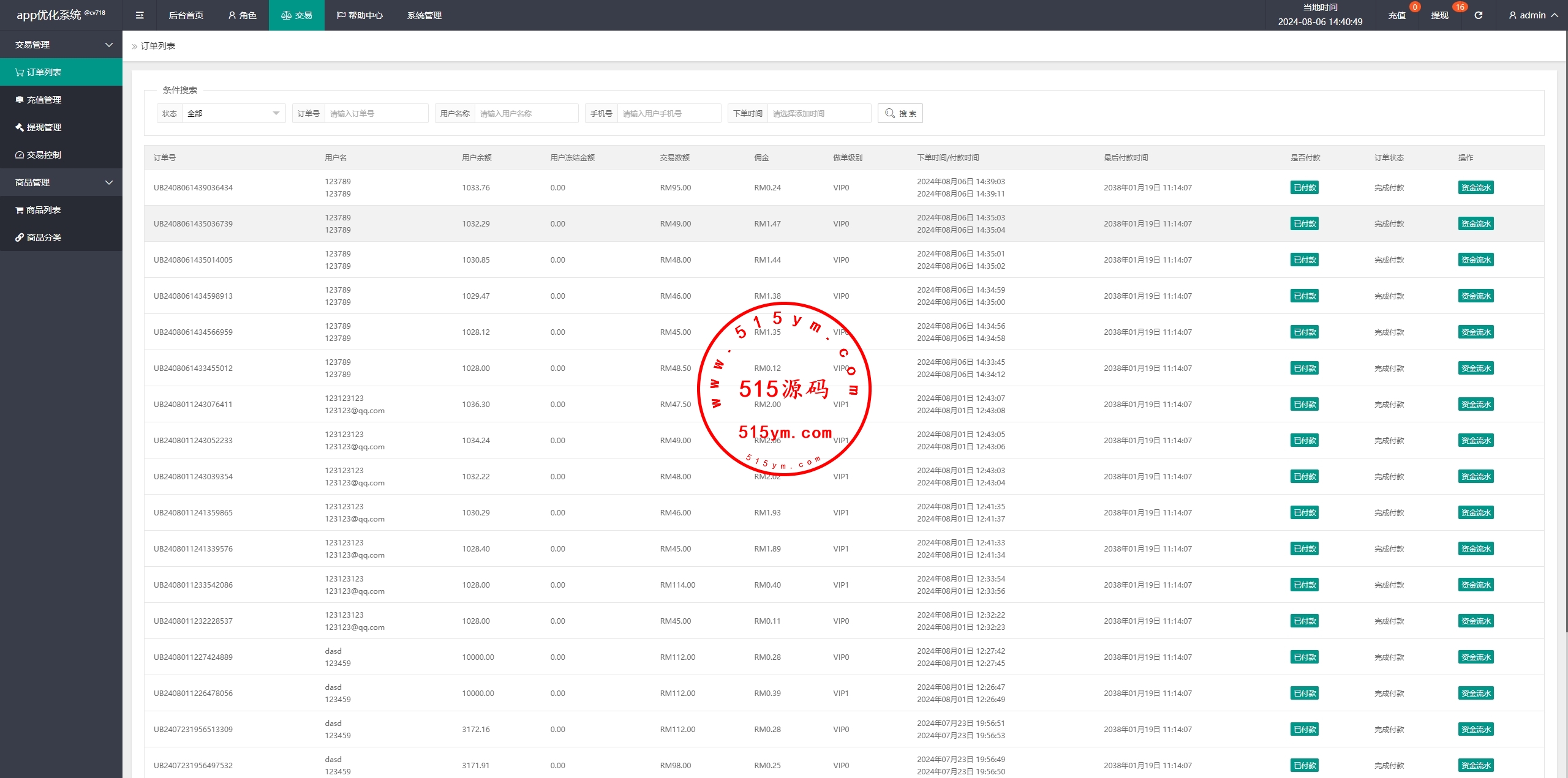Open the 状态 全部 dropdown
Screen dimensions: 1568x778
[x=233, y=113]
